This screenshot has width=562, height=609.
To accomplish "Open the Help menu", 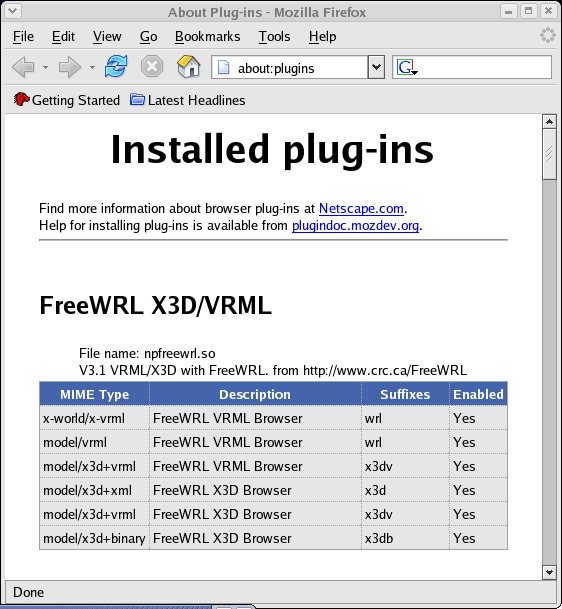I will [322, 37].
